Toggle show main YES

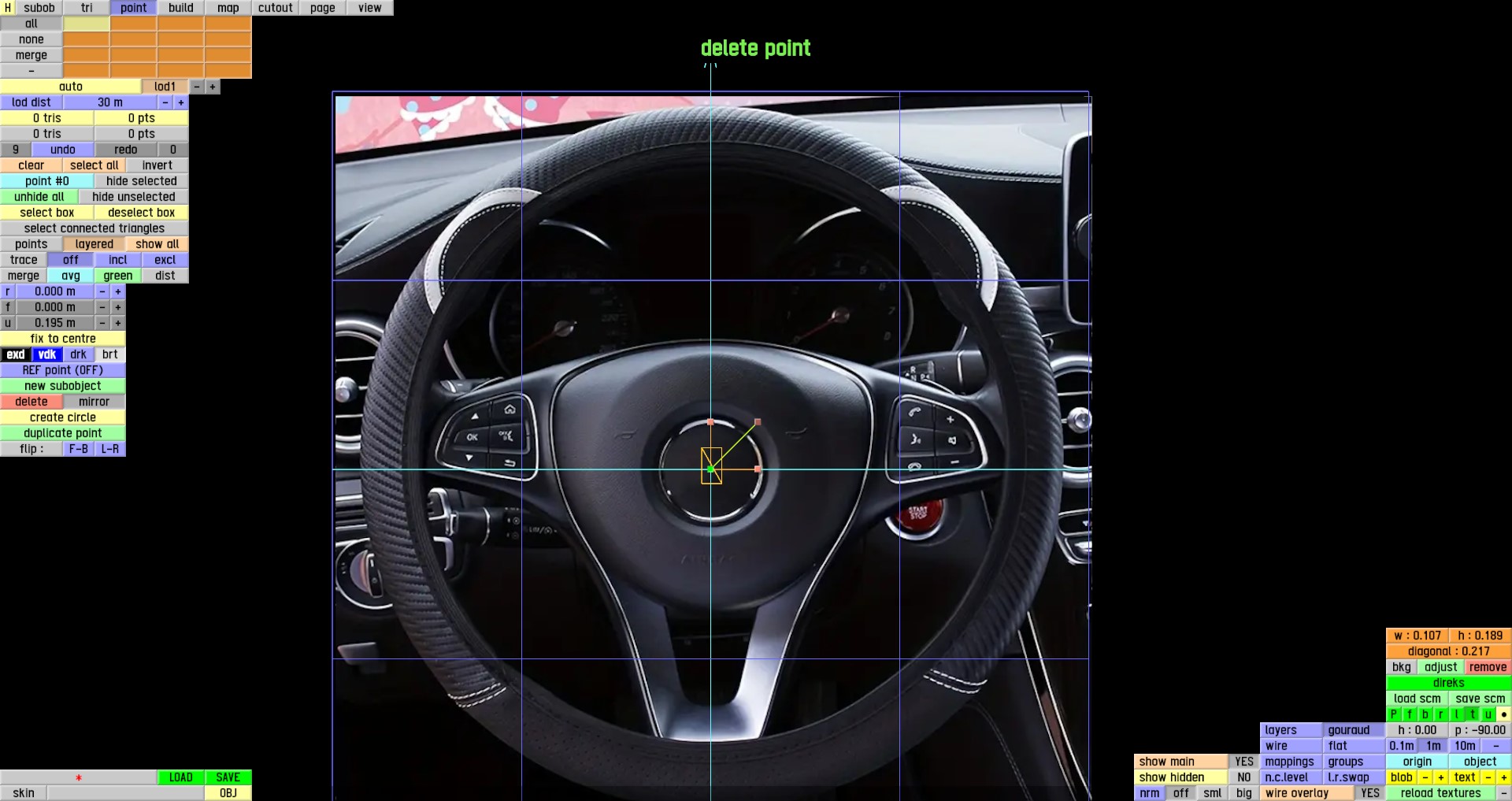click(1244, 762)
